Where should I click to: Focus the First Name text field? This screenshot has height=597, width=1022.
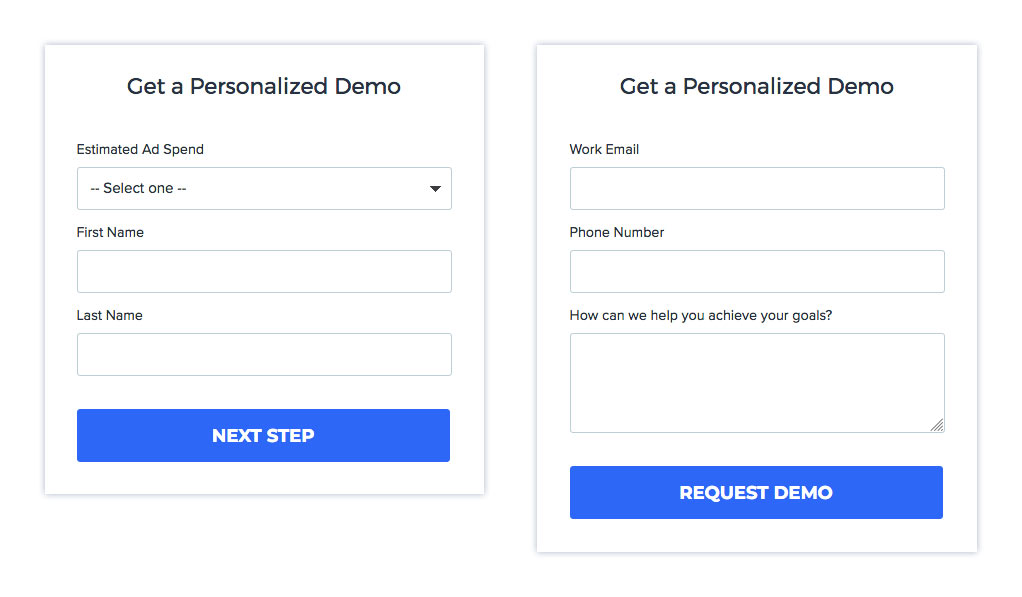coord(264,271)
